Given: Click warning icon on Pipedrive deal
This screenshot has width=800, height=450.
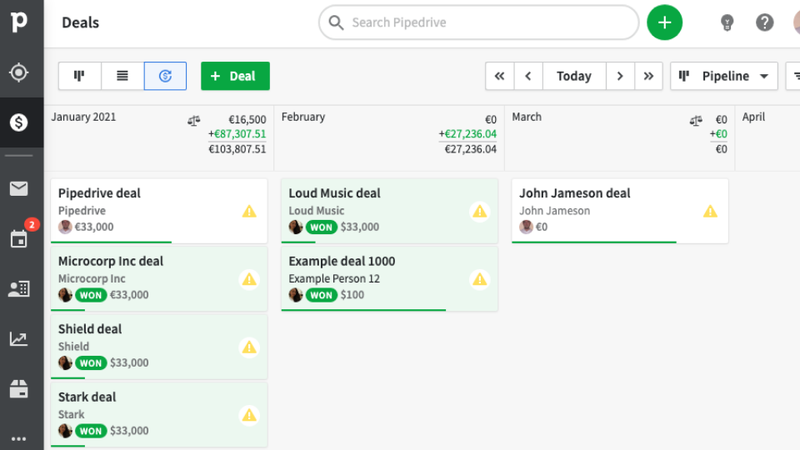Looking at the screenshot, I should pyautogui.click(x=249, y=211).
